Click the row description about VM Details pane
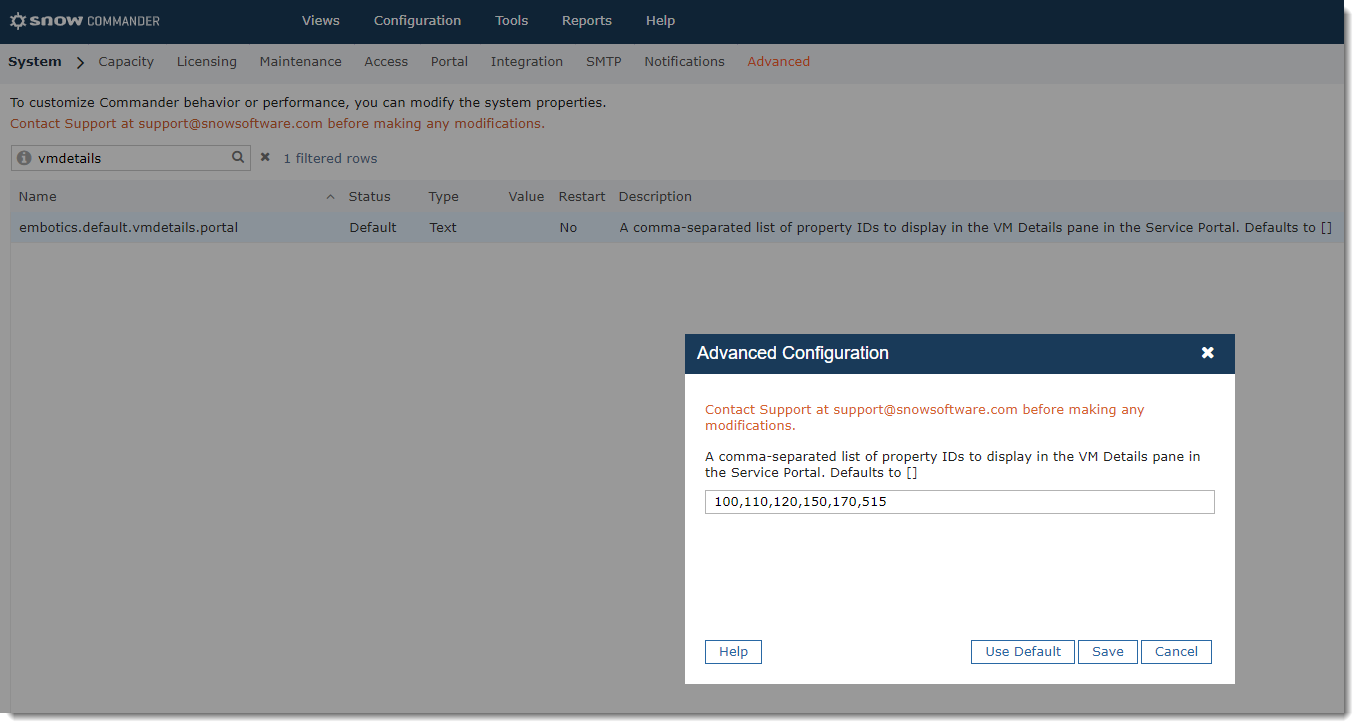Viewport: 1359px width, 728px height. [976, 228]
